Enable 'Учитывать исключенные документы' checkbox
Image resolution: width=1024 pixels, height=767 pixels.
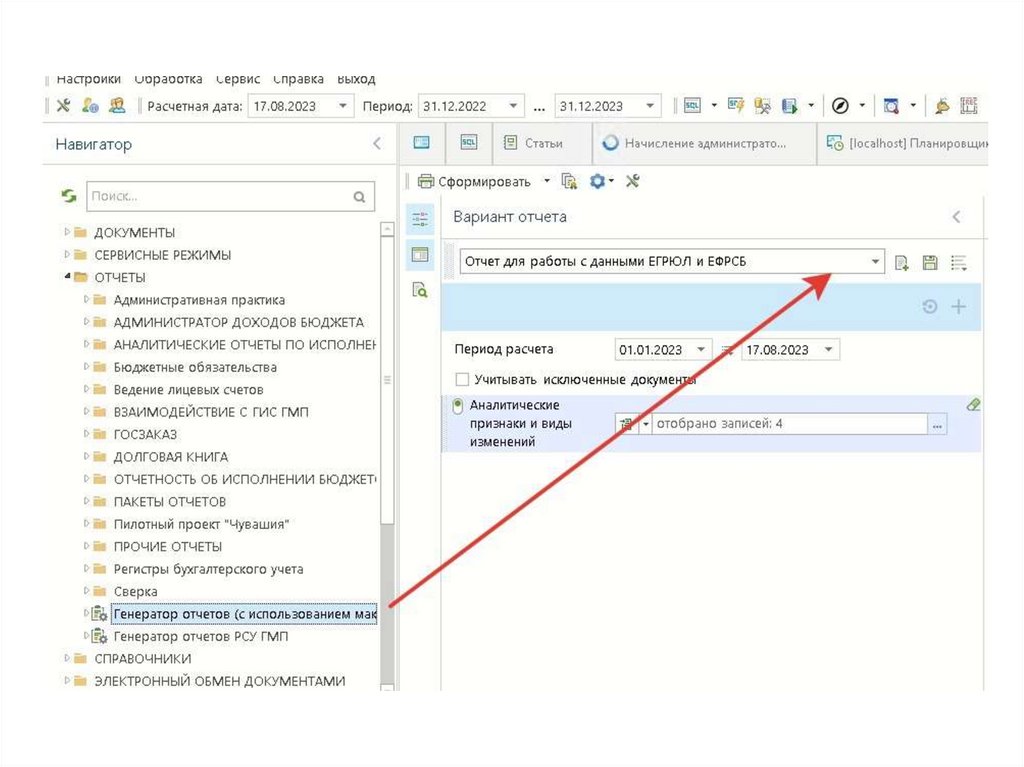click(462, 380)
